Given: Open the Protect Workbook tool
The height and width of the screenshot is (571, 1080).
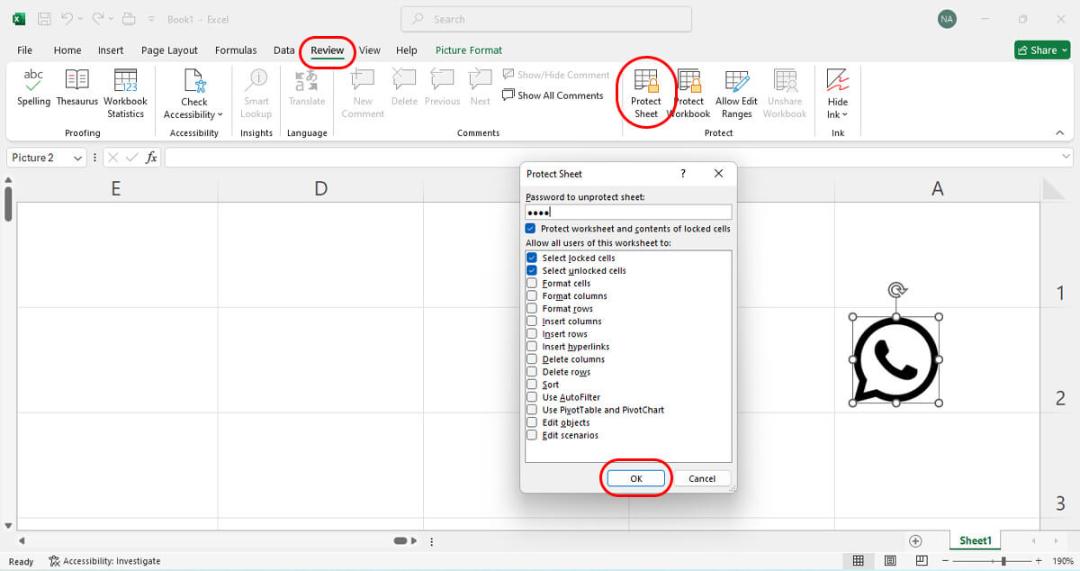Looking at the screenshot, I should point(689,94).
